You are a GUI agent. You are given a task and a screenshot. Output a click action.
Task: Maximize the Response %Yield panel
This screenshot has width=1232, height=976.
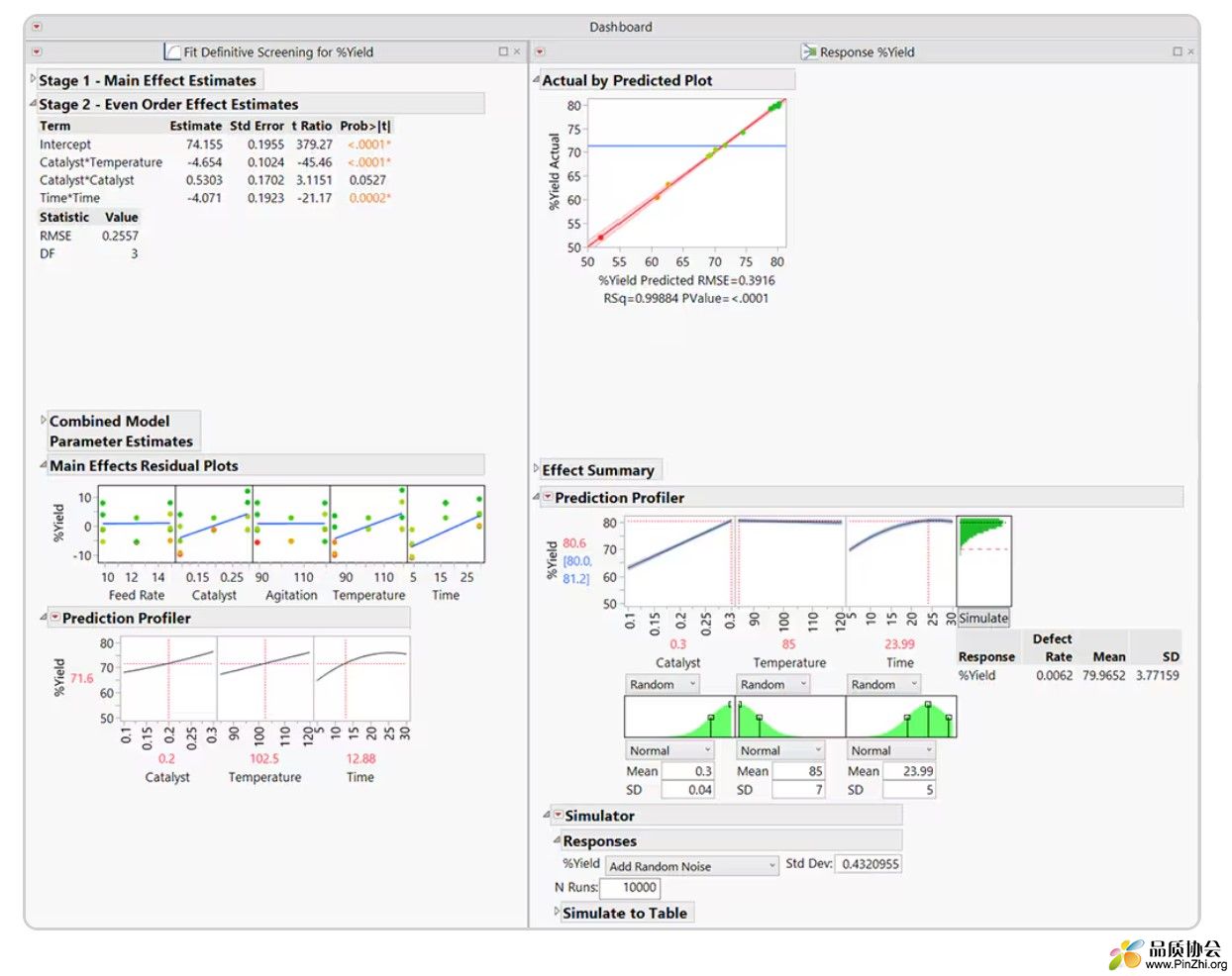(x=1177, y=51)
